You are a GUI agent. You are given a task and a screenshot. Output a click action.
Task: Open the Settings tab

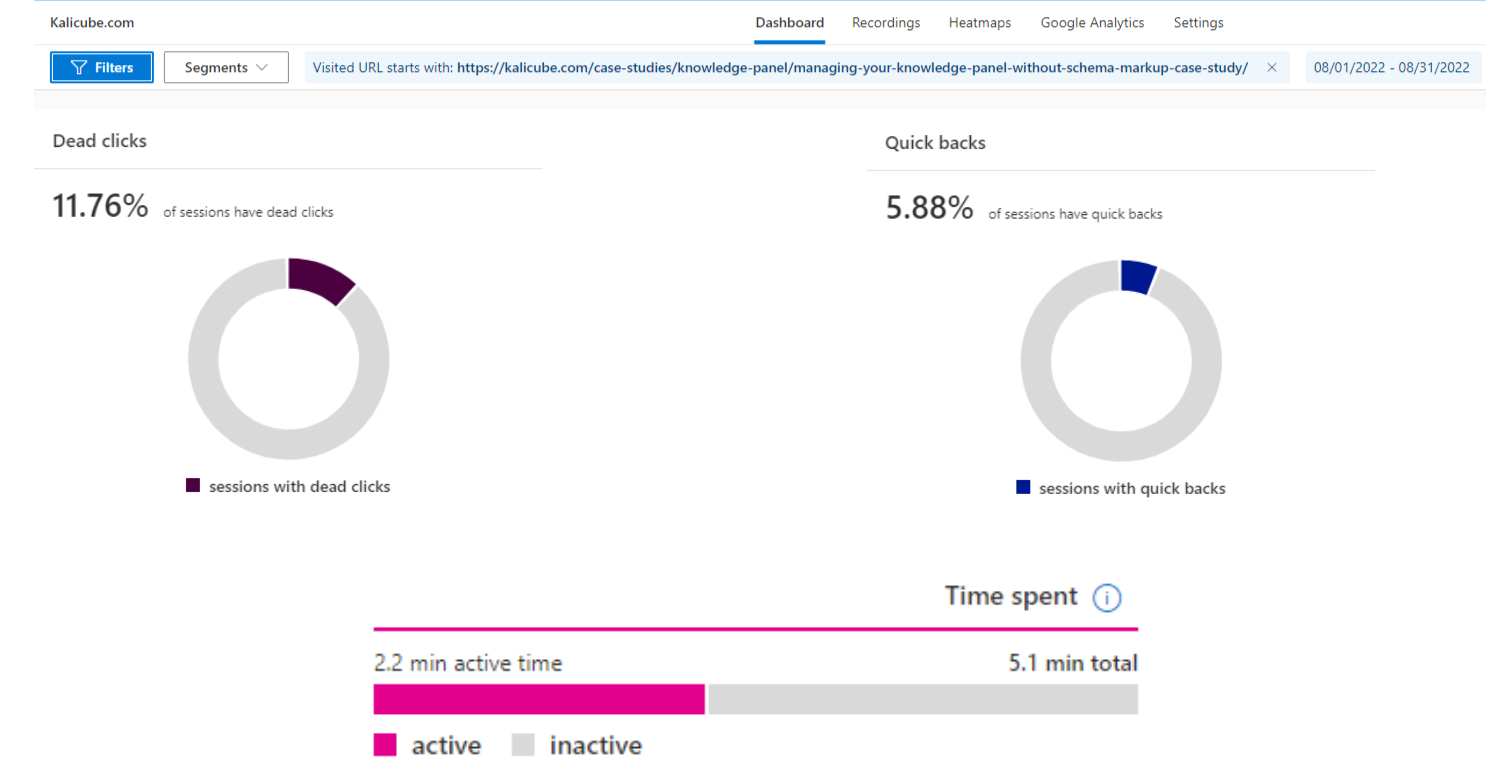point(1198,23)
